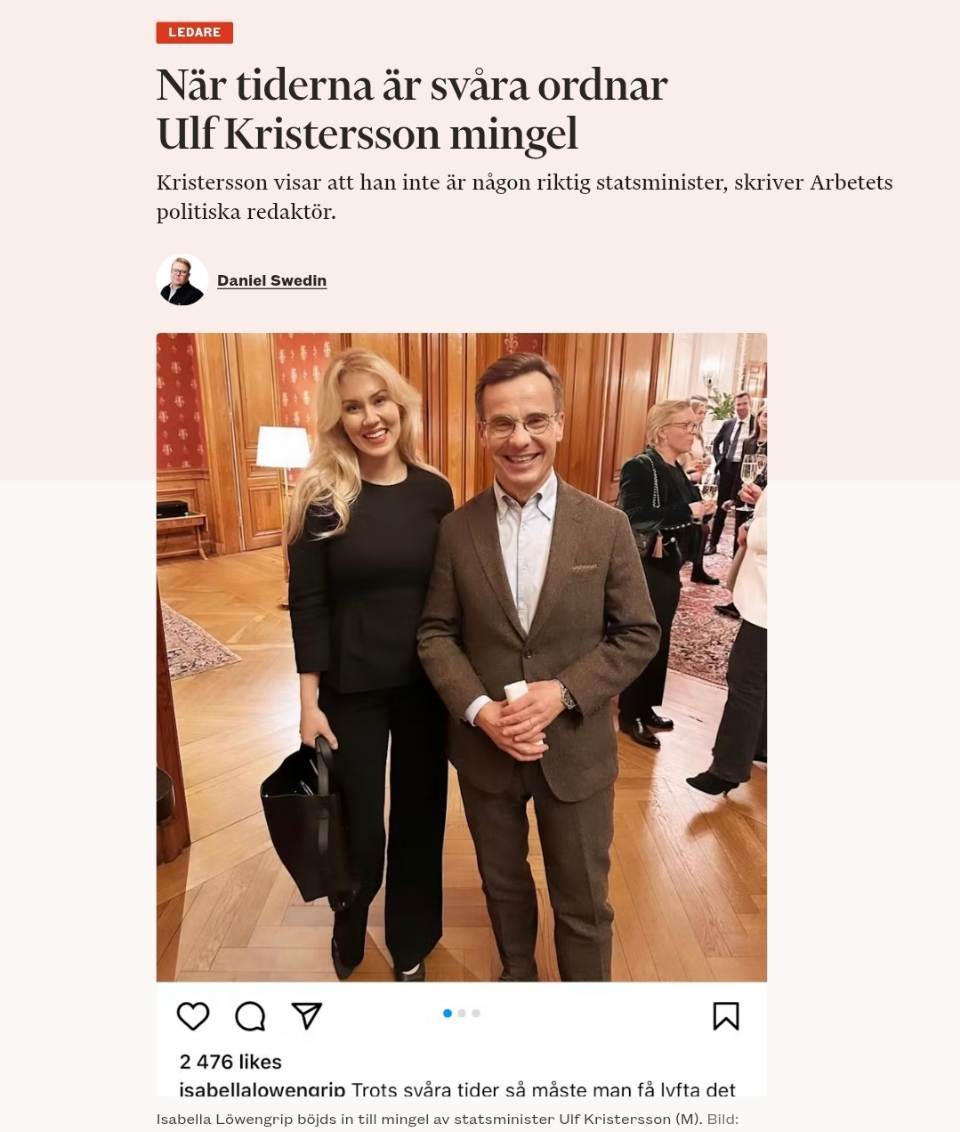This screenshot has width=960, height=1132.
Task: Click the image caption mentioning Isabella Löwengrip
Action: coord(429,1119)
